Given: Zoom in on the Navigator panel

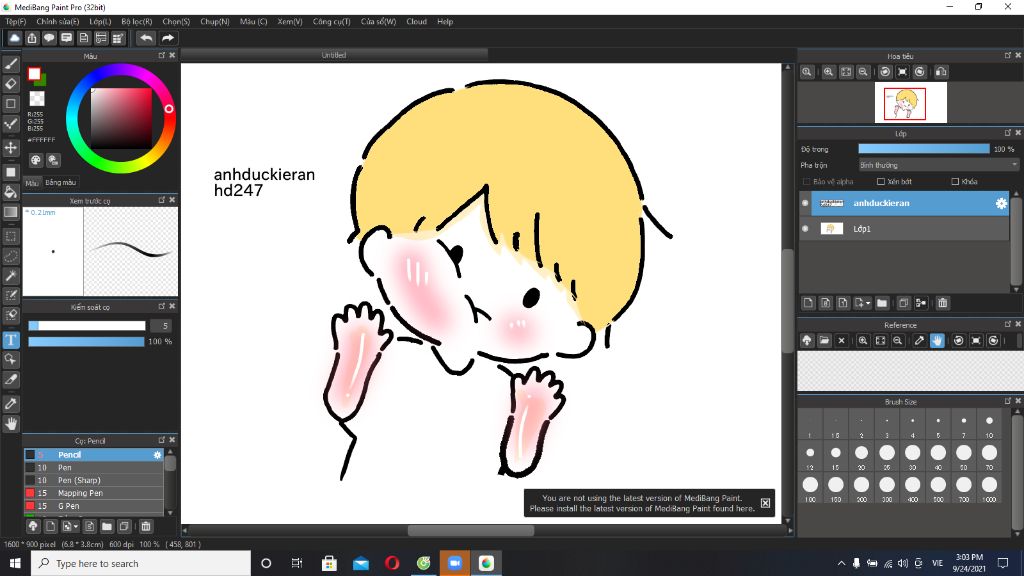Looking at the screenshot, I should 828,72.
